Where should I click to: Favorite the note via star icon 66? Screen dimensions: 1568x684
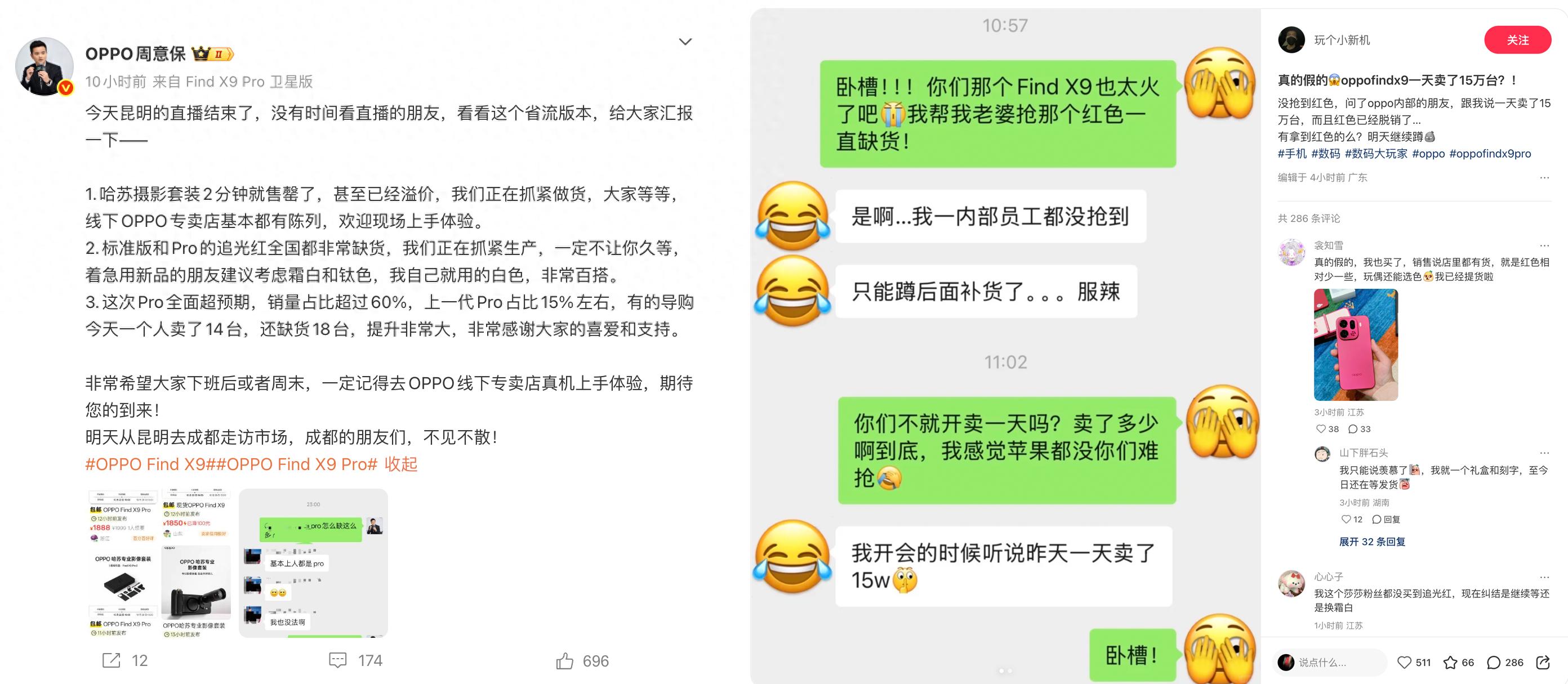click(1450, 662)
